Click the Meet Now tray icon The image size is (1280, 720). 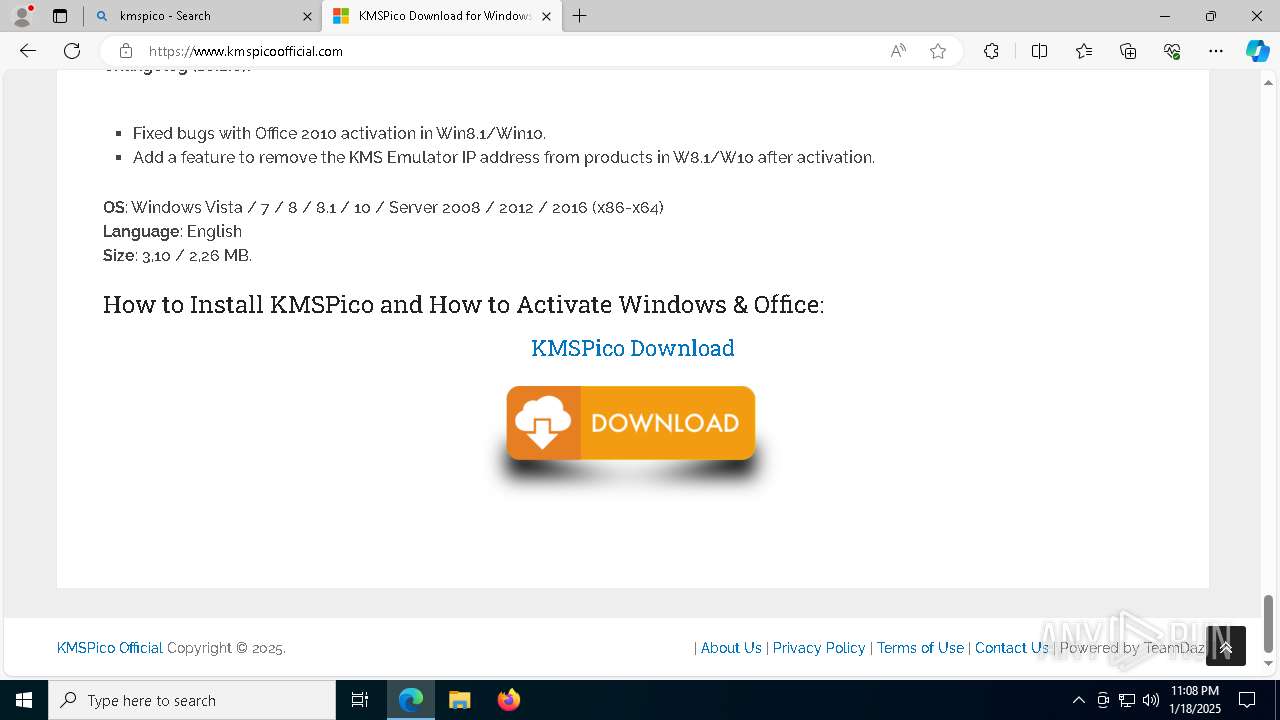[x=1103, y=700]
